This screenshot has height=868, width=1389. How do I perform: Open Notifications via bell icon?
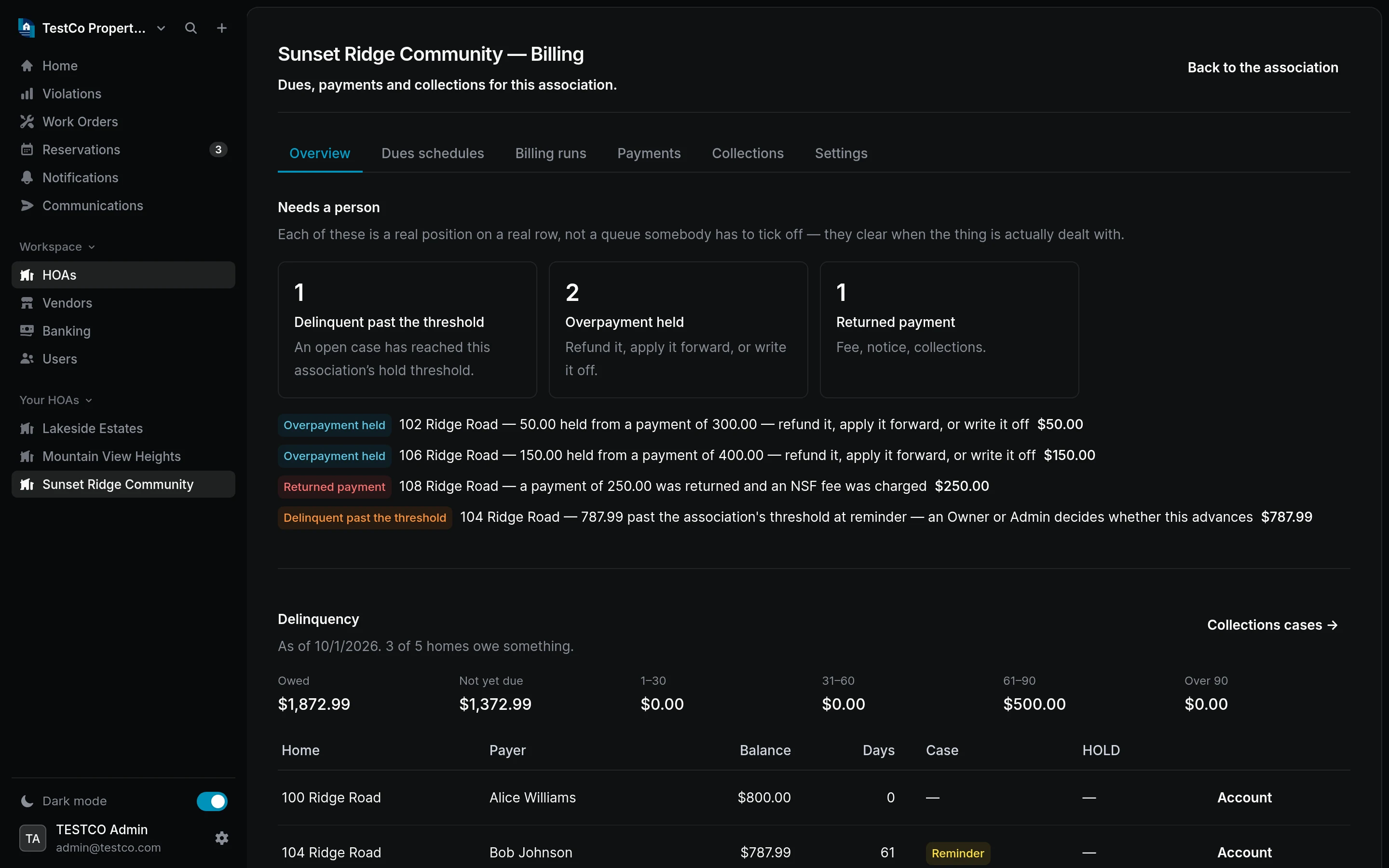(27, 178)
